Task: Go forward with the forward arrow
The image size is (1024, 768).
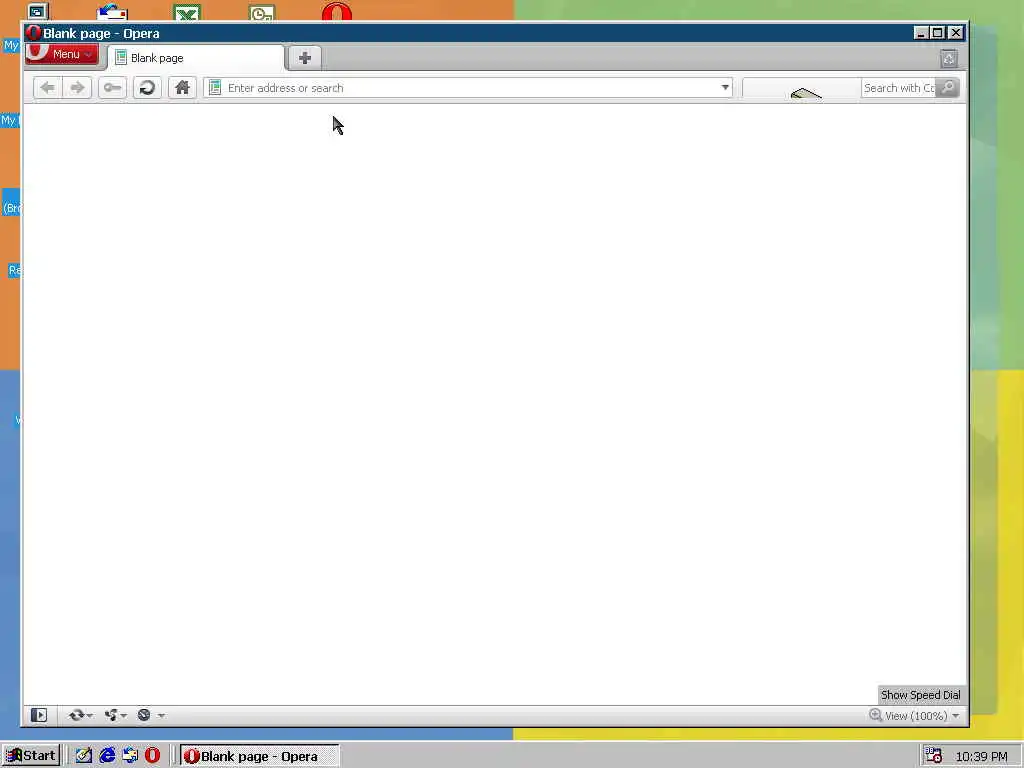Action: [77, 88]
